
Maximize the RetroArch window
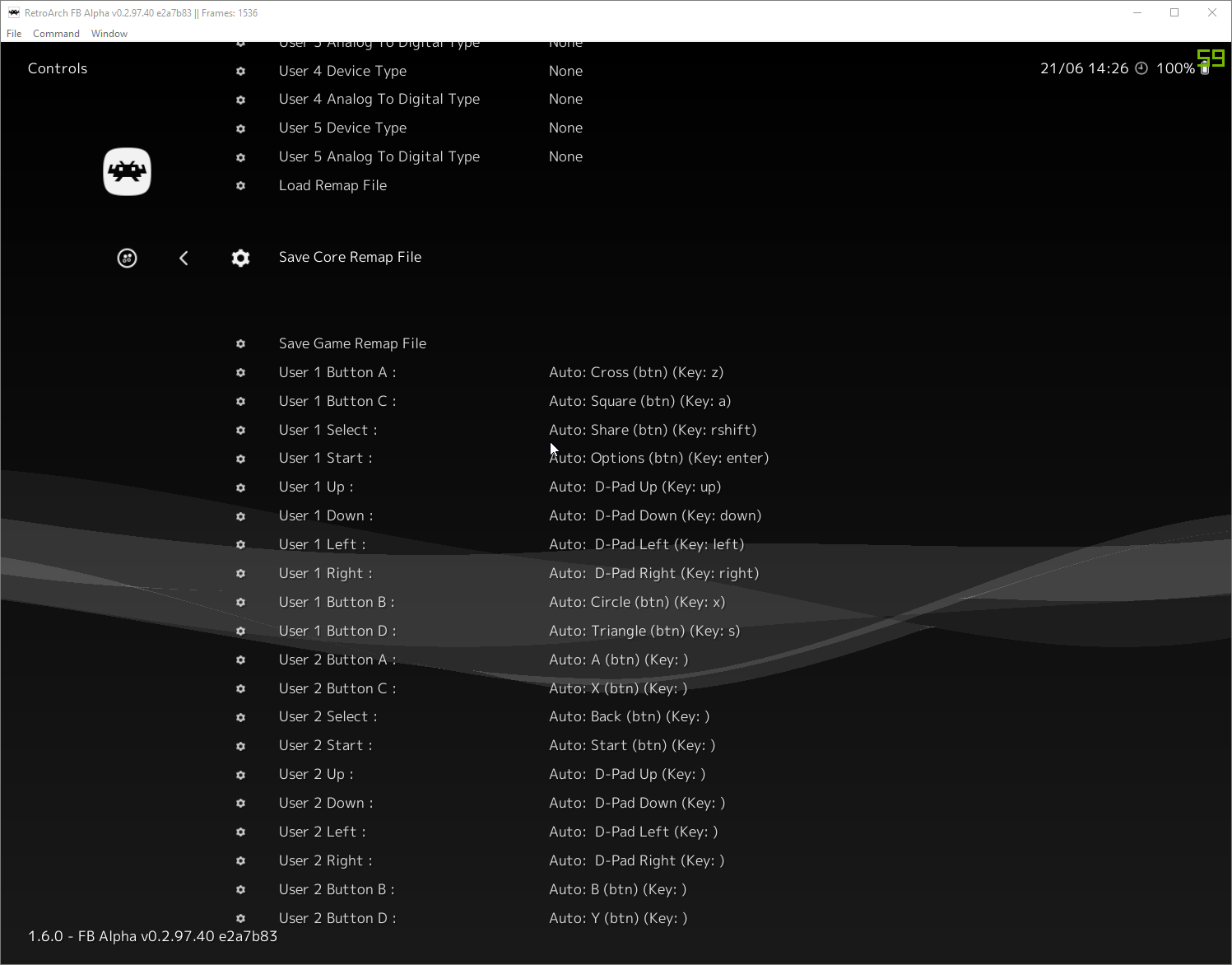[x=1174, y=12]
